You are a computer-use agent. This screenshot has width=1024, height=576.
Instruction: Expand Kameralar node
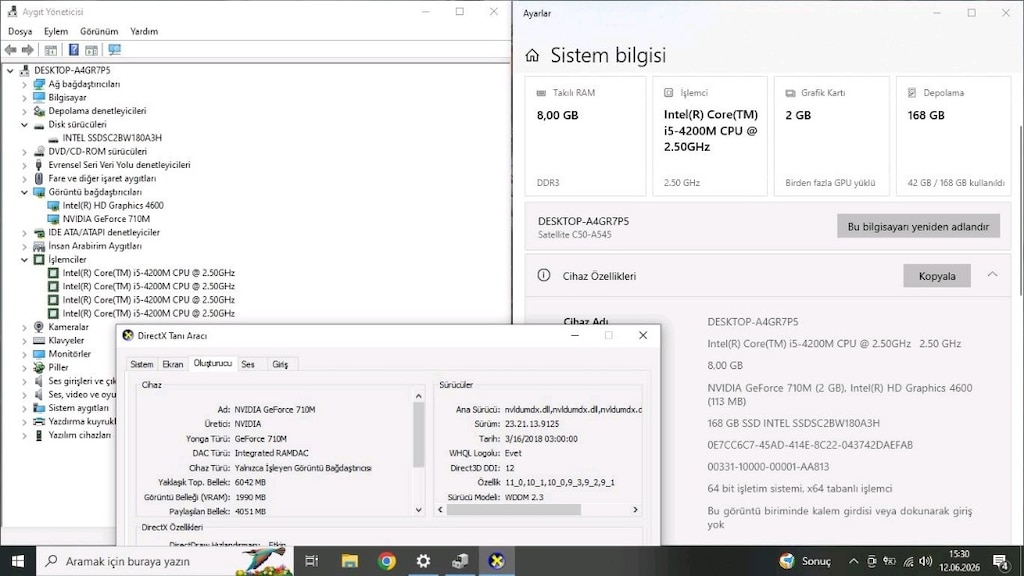[x=24, y=327]
